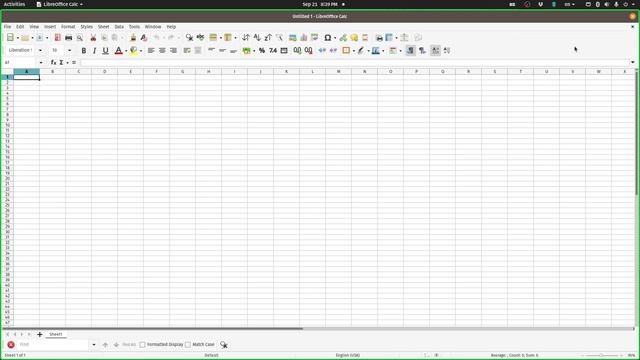Open the Format menu

tap(68, 27)
